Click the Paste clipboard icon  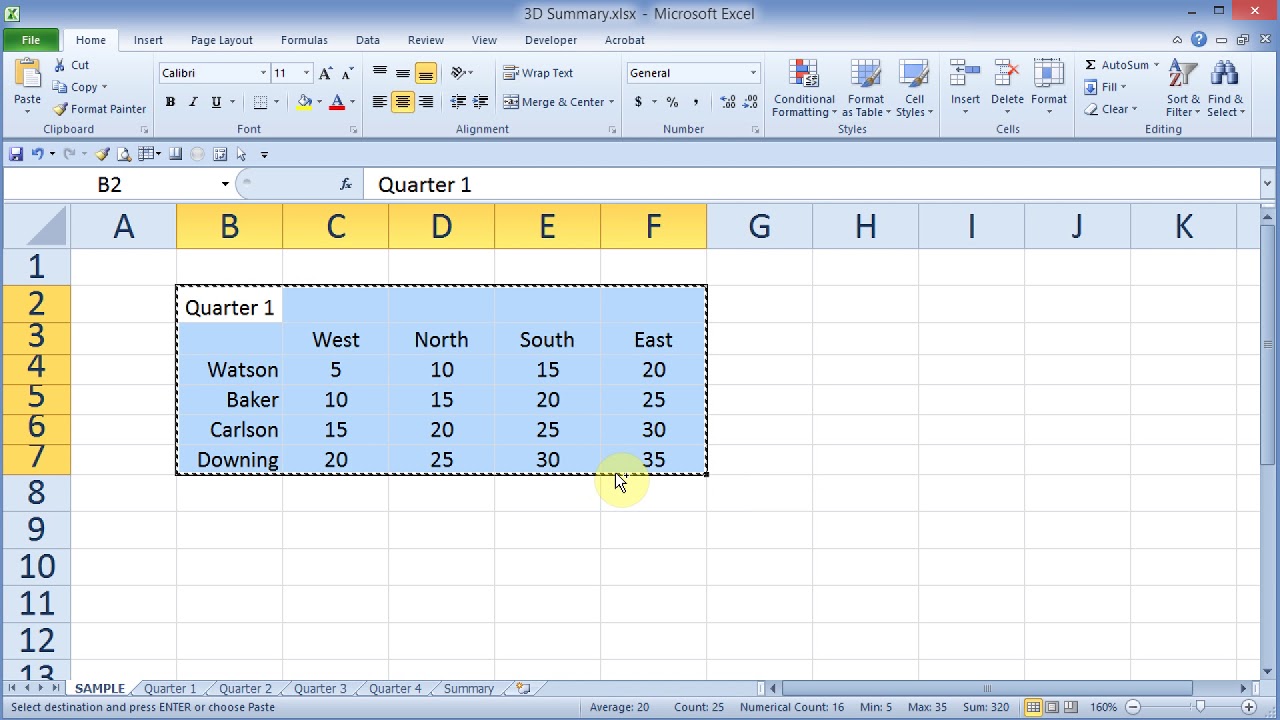click(x=27, y=74)
